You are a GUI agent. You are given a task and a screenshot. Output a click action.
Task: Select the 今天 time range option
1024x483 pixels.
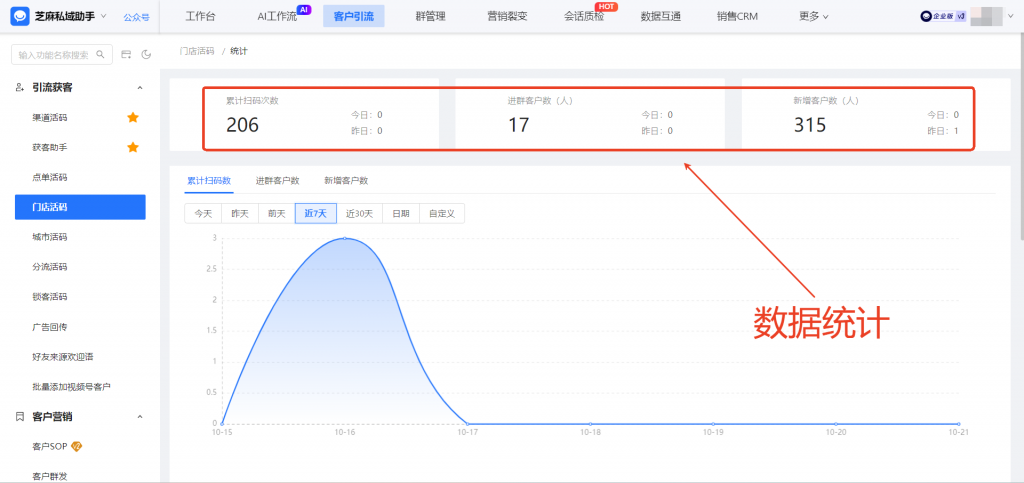coord(203,213)
